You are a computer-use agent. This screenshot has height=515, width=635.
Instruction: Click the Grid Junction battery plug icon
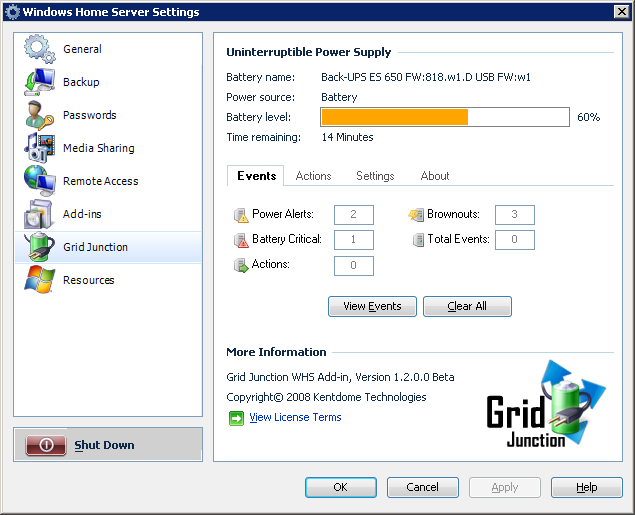39,247
